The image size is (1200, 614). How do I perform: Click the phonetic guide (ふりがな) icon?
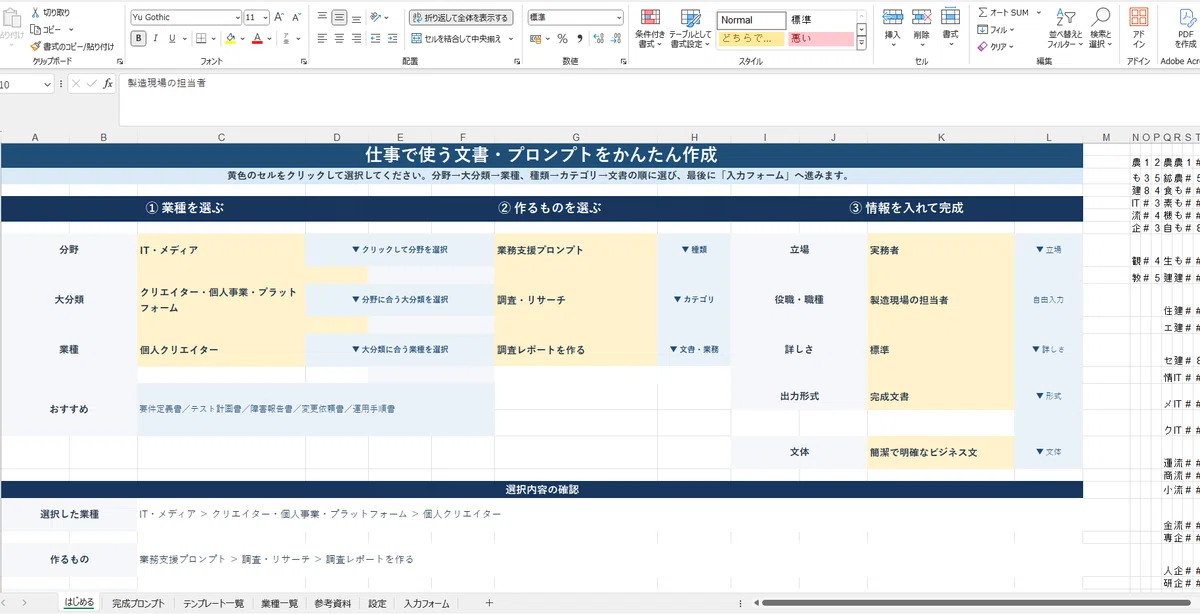[x=285, y=38]
